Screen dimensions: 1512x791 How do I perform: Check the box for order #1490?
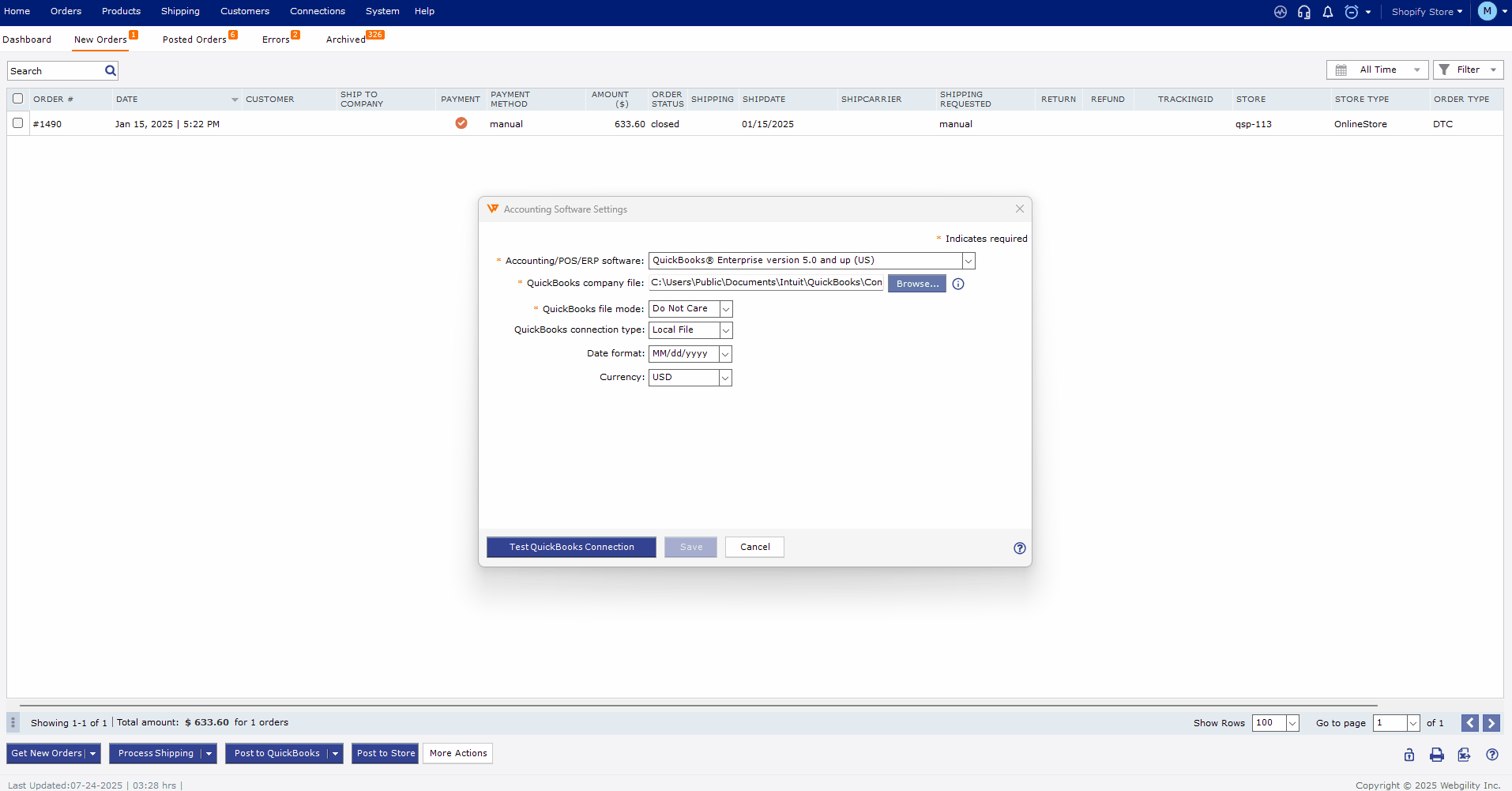[18, 123]
